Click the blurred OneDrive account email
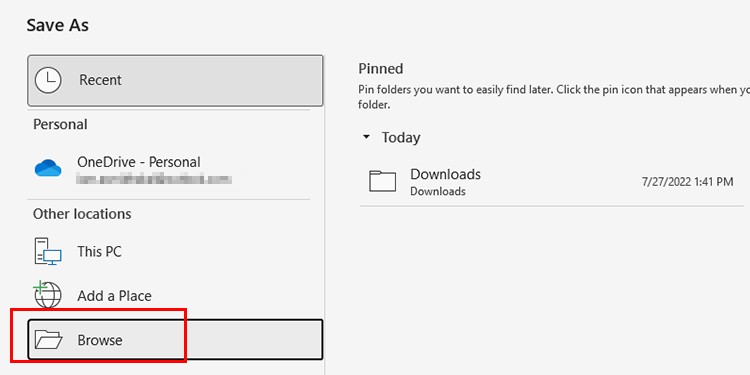This screenshot has width=750, height=375. pos(154,180)
